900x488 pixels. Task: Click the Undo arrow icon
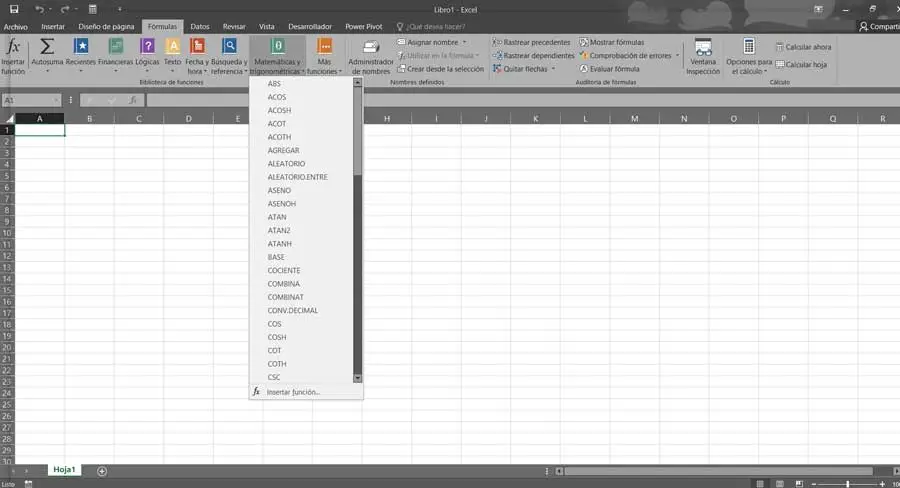pyautogui.click(x=39, y=9)
